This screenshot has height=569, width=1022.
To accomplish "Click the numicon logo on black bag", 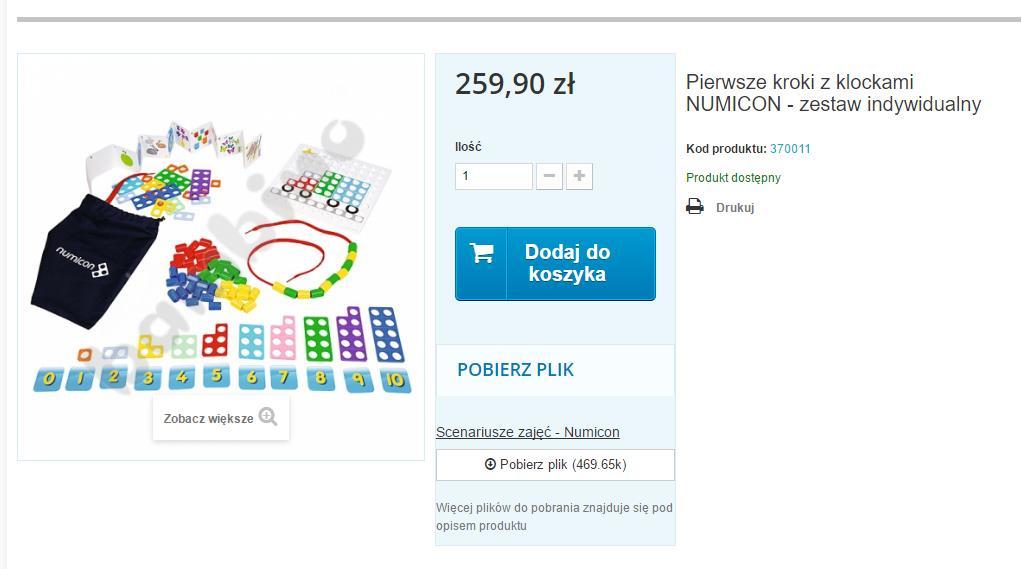I will pos(82,261).
